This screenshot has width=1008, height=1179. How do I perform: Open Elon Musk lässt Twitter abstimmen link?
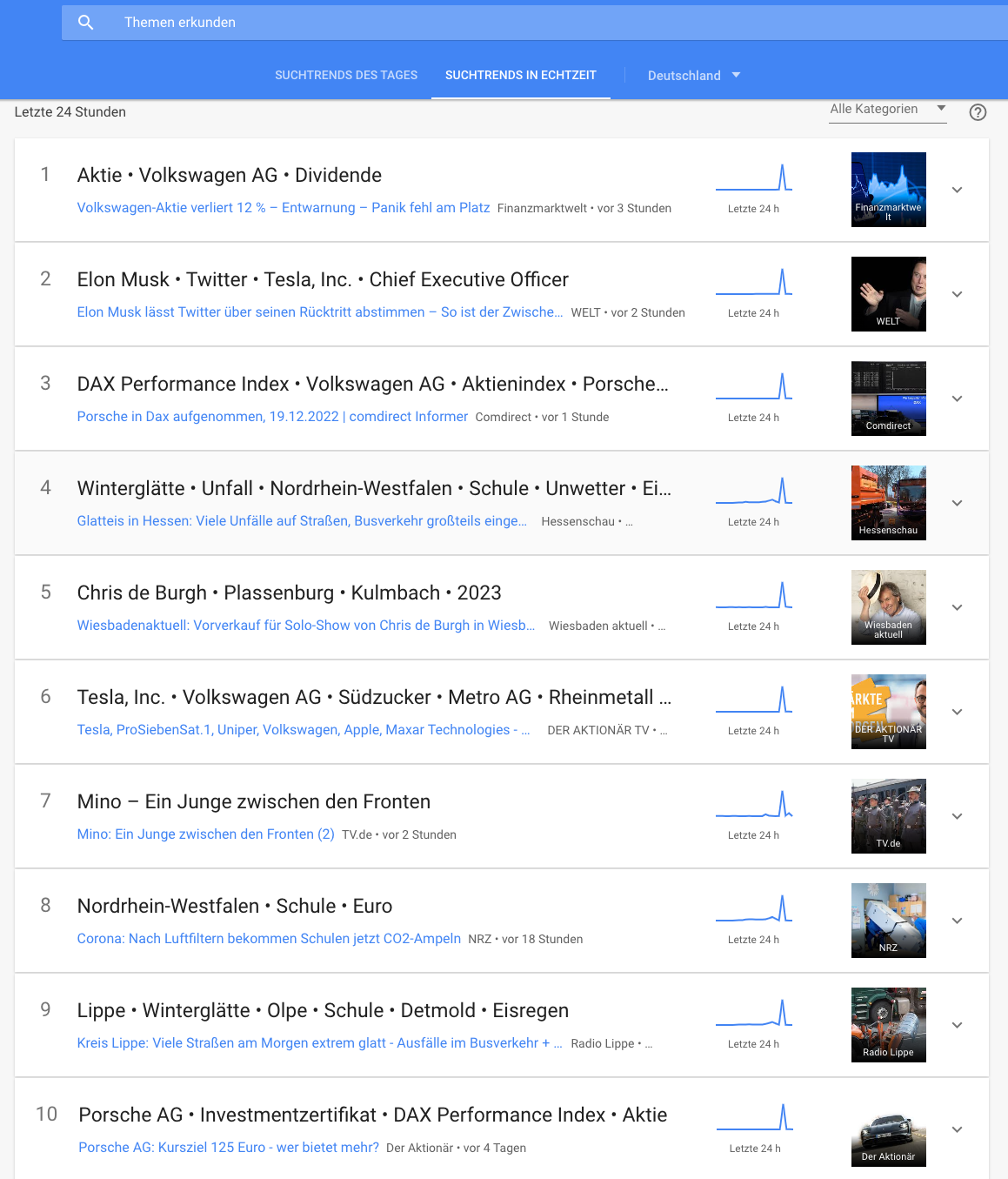[320, 311]
